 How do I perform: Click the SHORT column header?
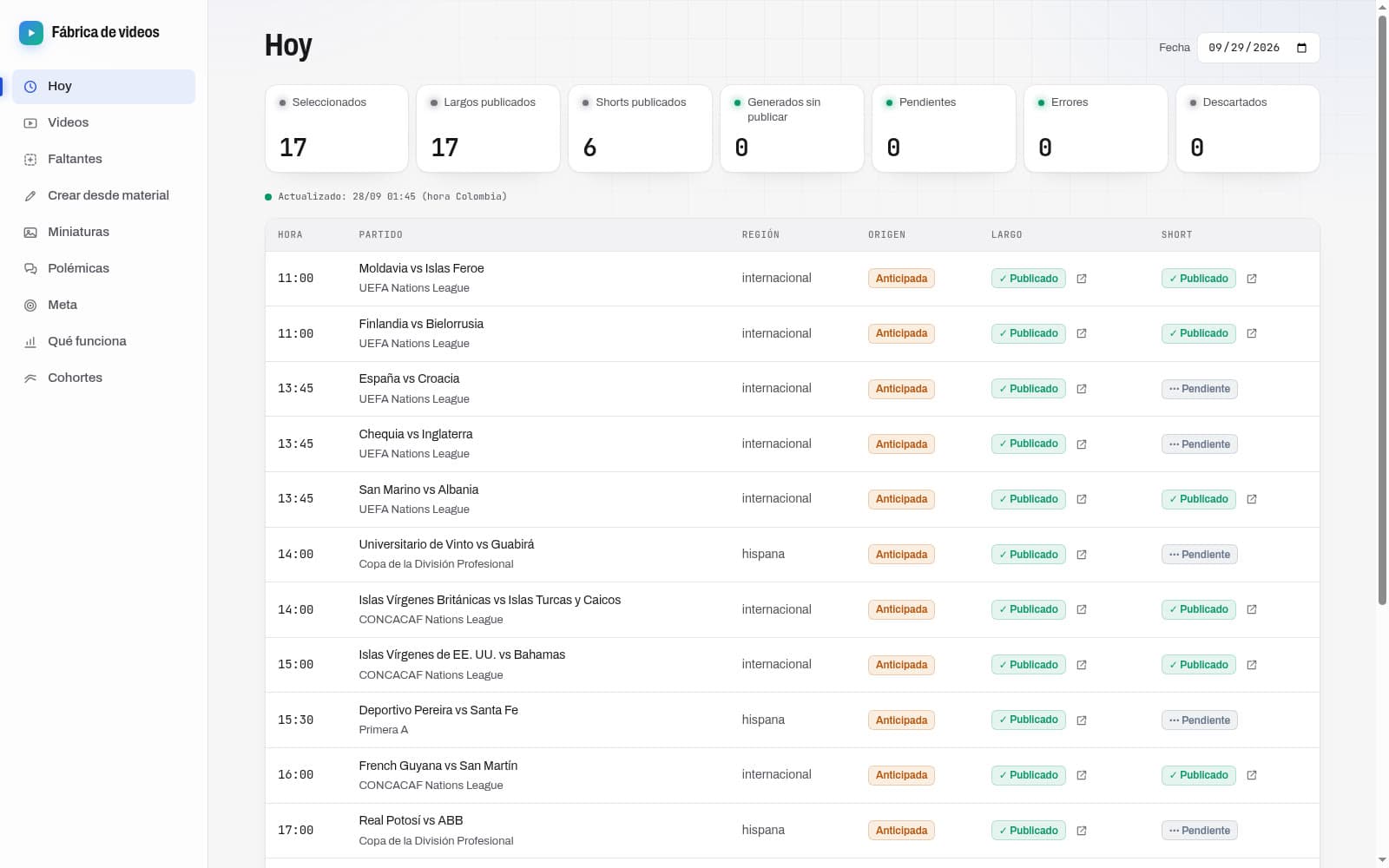1177,235
